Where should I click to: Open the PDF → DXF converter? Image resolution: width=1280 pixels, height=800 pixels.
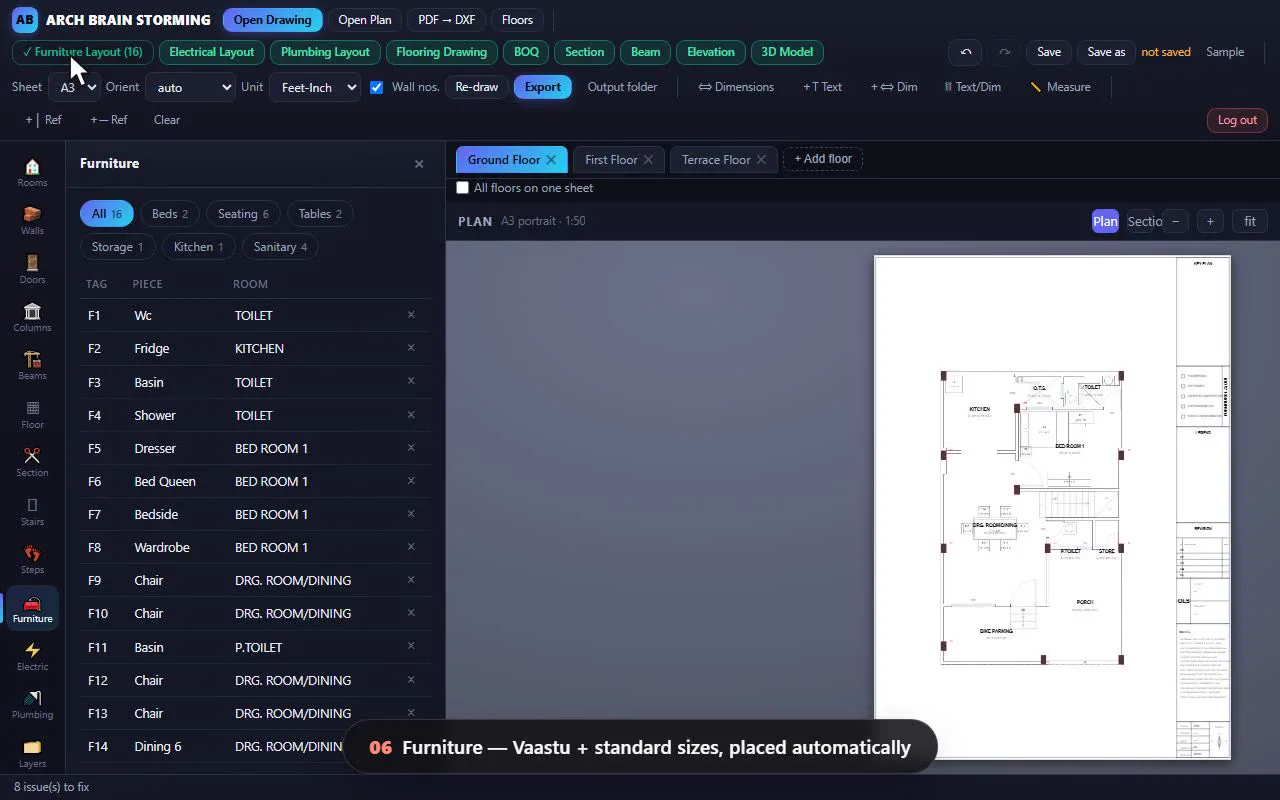pos(446,20)
